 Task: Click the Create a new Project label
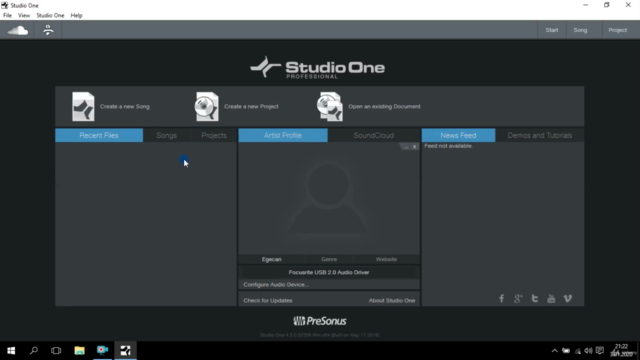tap(251, 107)
